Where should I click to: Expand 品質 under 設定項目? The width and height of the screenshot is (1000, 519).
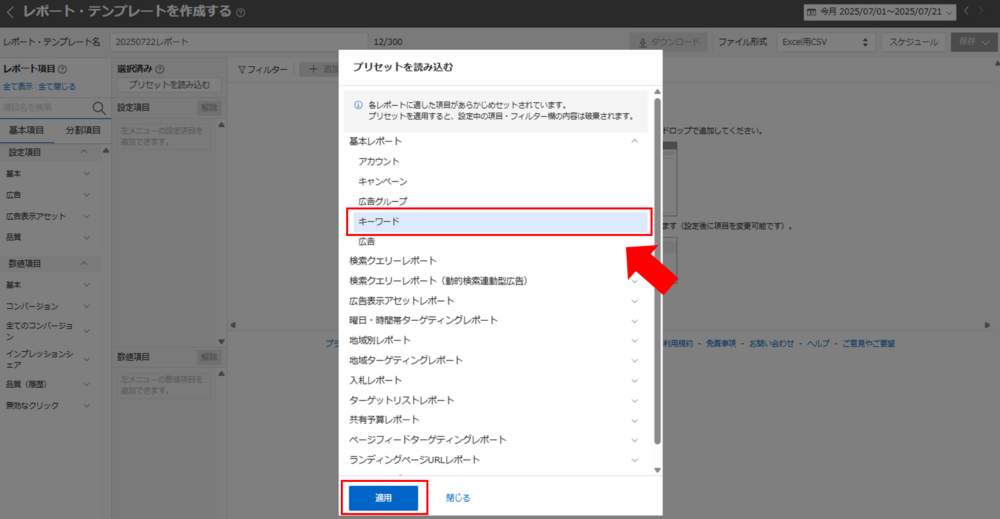(87, 237)
